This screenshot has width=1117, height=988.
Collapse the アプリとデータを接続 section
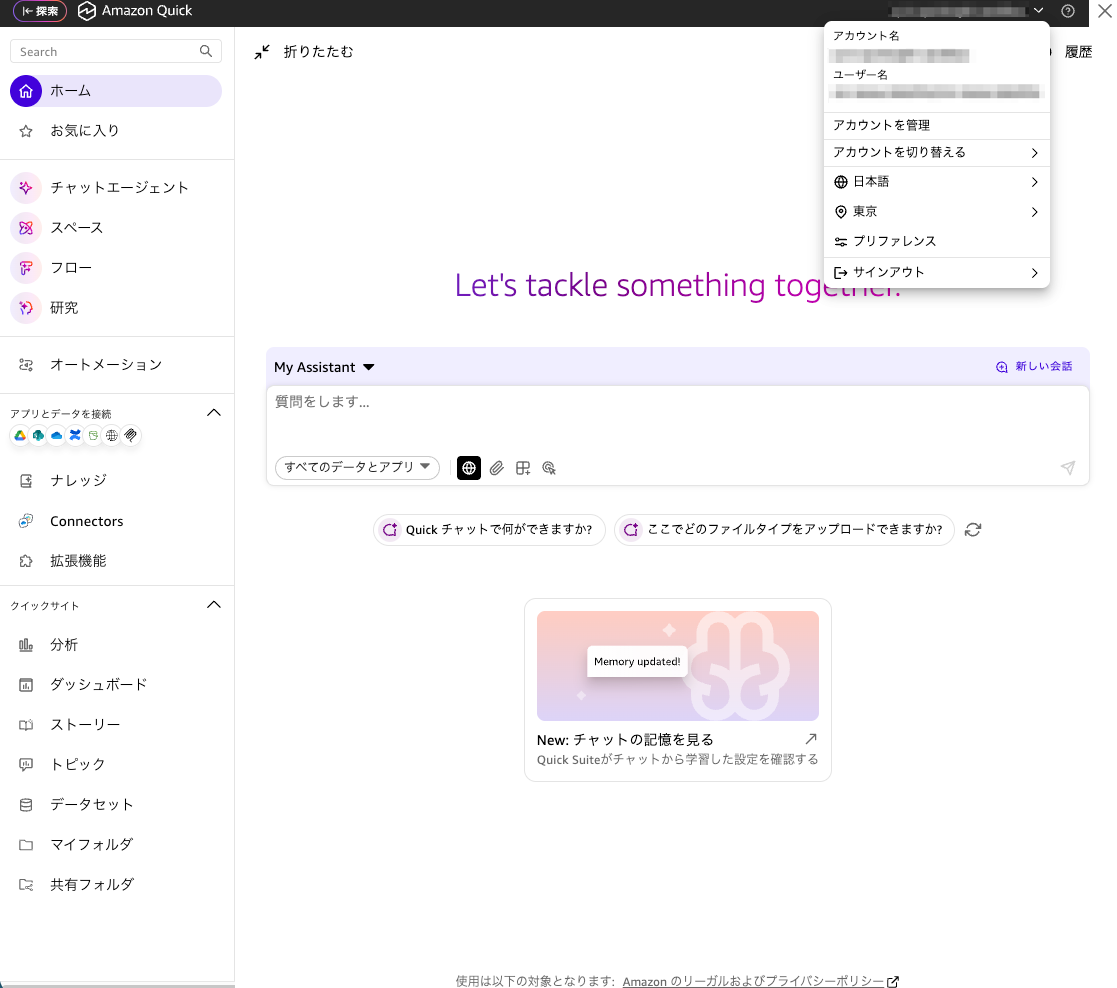[x=213, y=412]
